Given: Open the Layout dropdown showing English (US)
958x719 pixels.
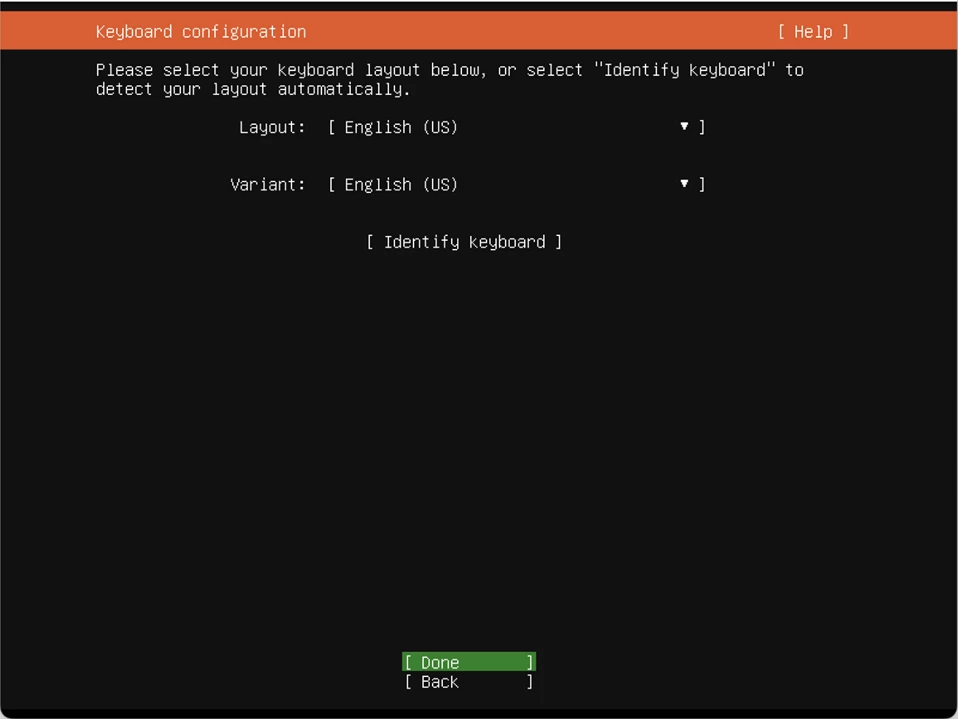Looking at the screenshot, I should [516, 127].
